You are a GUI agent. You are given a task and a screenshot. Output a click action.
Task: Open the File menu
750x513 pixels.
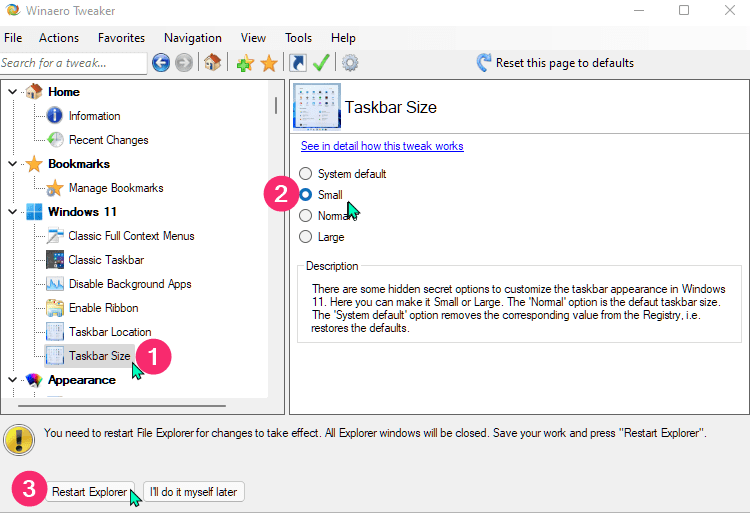click(13, 38)
